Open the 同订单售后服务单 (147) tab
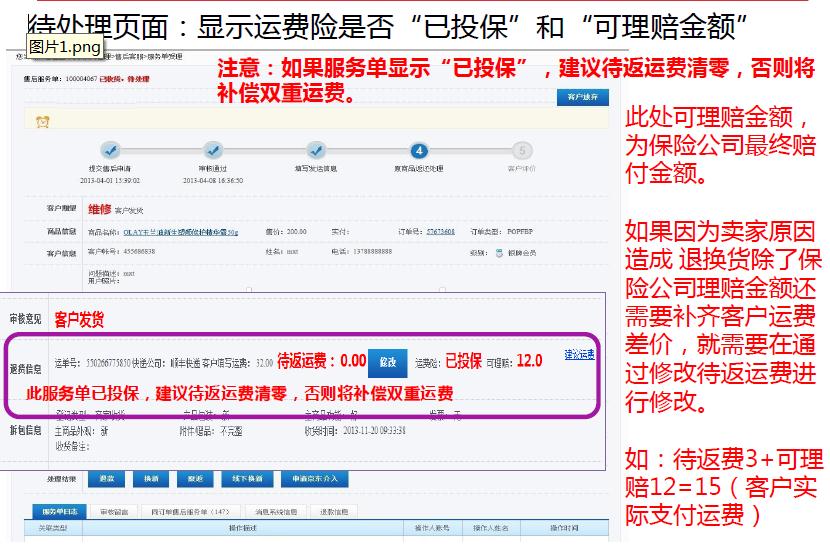This screenshot has height=558, width=830. coord(191,512)
